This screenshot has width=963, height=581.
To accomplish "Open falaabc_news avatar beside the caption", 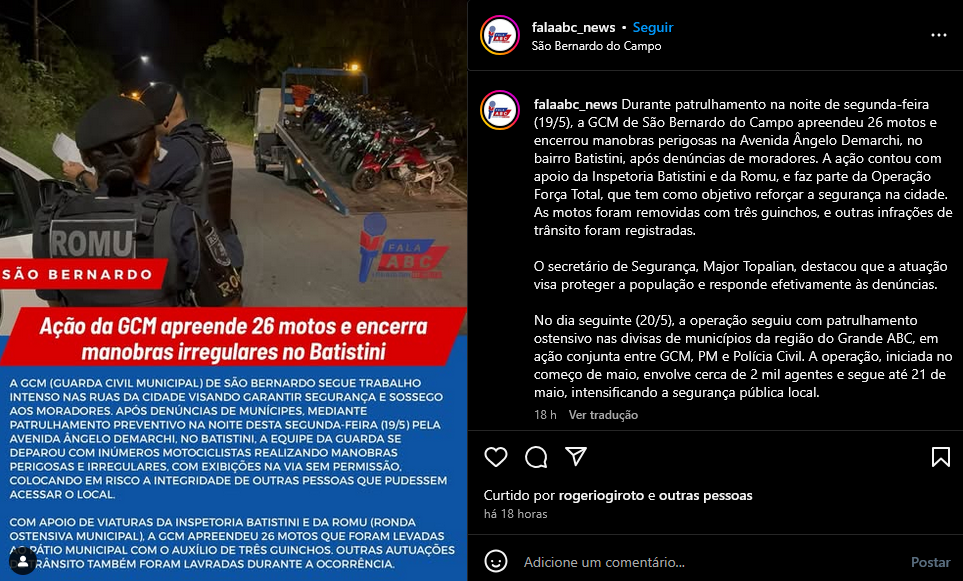I will pyautogui.click(x=500, y=110).
